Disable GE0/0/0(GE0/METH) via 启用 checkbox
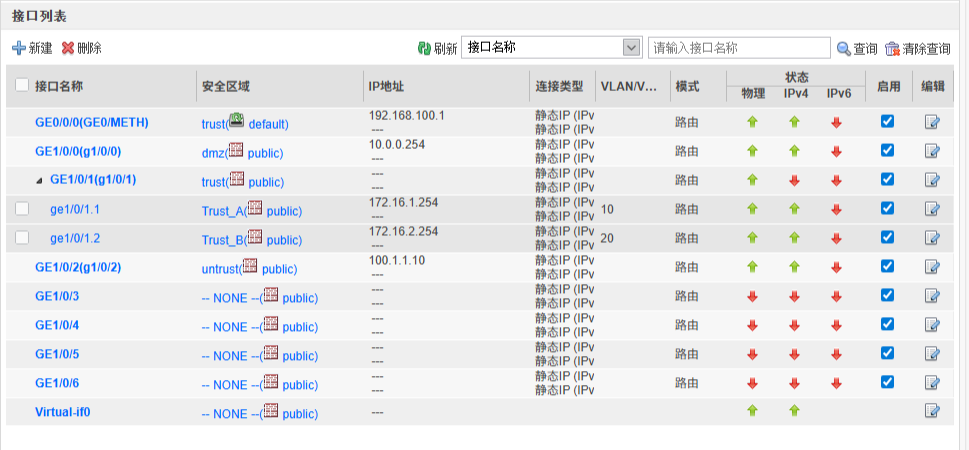969x450 pixels. point(887,121)
